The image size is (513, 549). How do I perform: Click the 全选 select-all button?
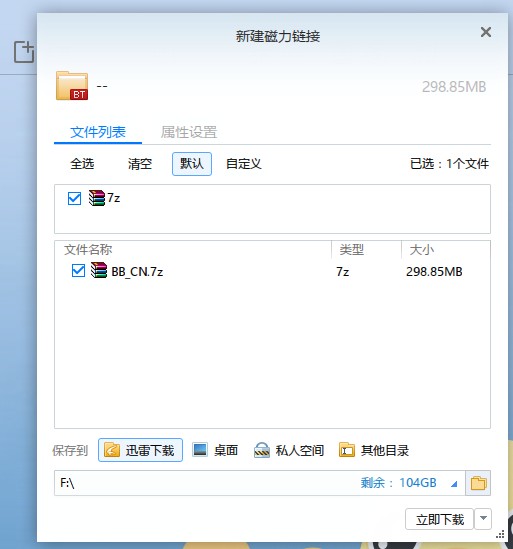click(82, 164)
